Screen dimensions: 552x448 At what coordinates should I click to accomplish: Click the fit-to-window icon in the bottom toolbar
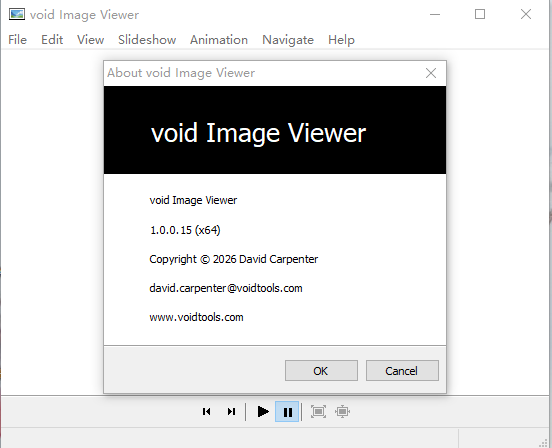tap(318, 411)
